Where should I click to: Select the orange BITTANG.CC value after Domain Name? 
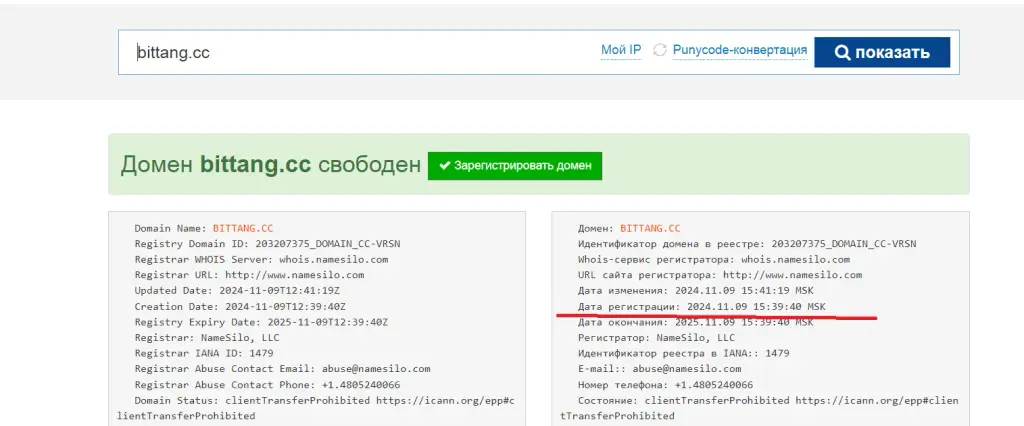point(243,229)
